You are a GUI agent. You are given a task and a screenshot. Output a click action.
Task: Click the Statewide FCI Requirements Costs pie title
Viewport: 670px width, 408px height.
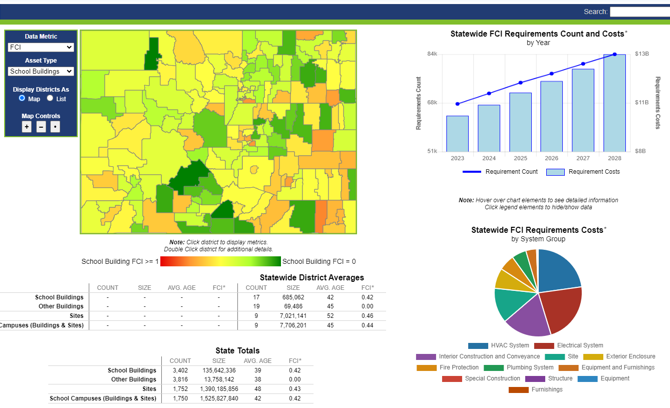click(x=538, y=230)
